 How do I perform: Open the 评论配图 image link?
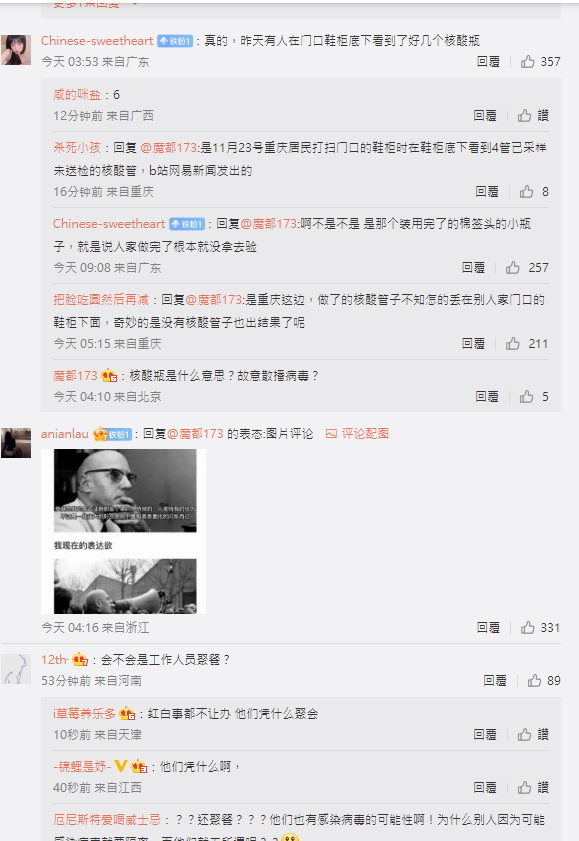(358, 433)
